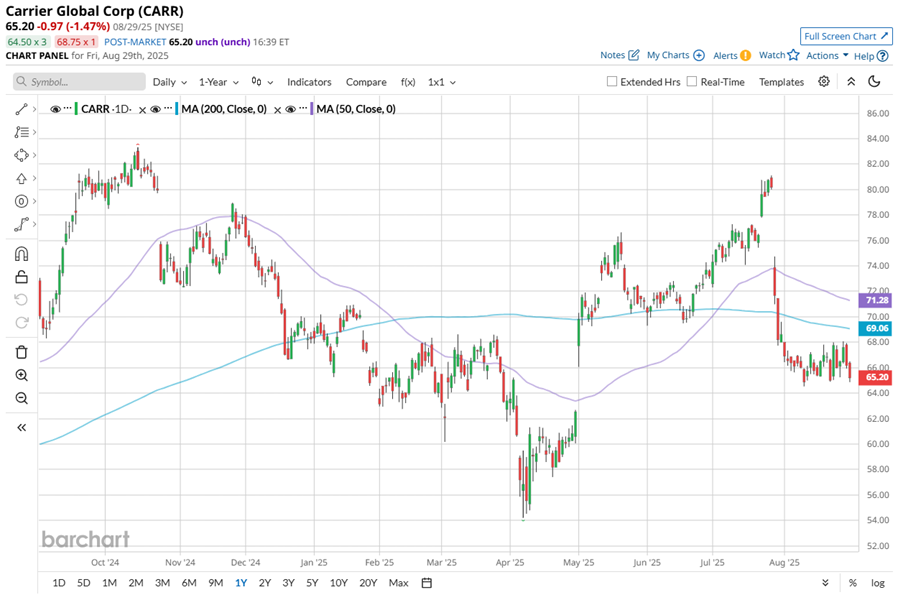The width and height of the screenshot is (903, 600).
Task: Undo the last chart action
Action: tap(21, 299)
